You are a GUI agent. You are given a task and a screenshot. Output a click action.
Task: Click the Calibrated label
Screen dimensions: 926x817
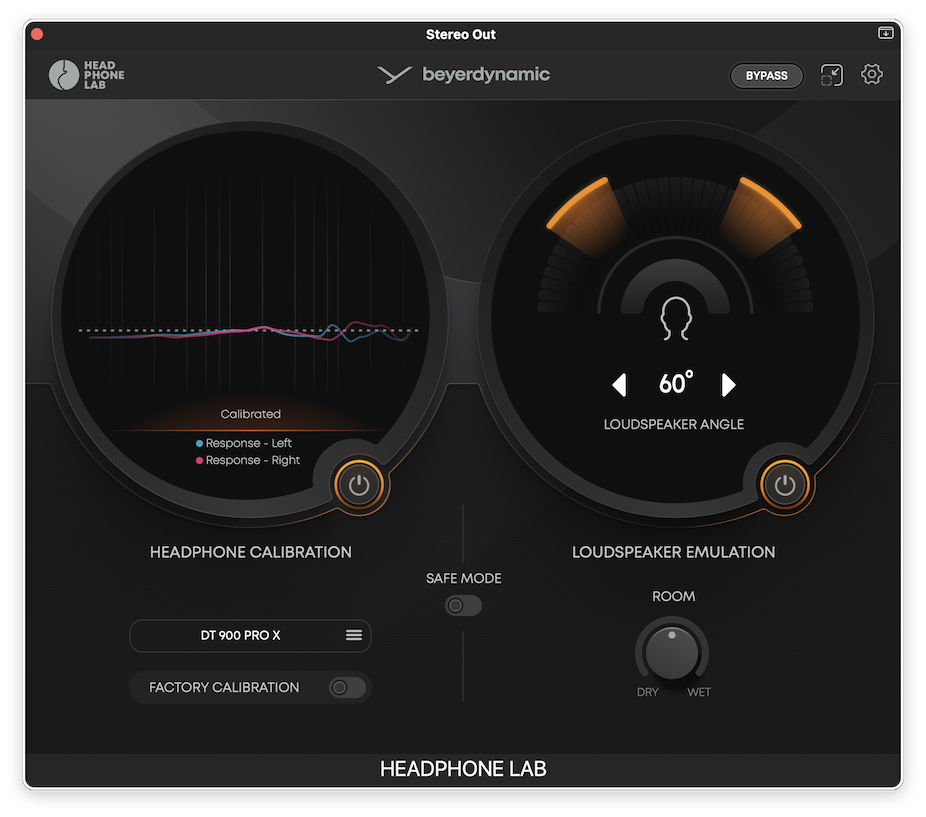point(250,413)
